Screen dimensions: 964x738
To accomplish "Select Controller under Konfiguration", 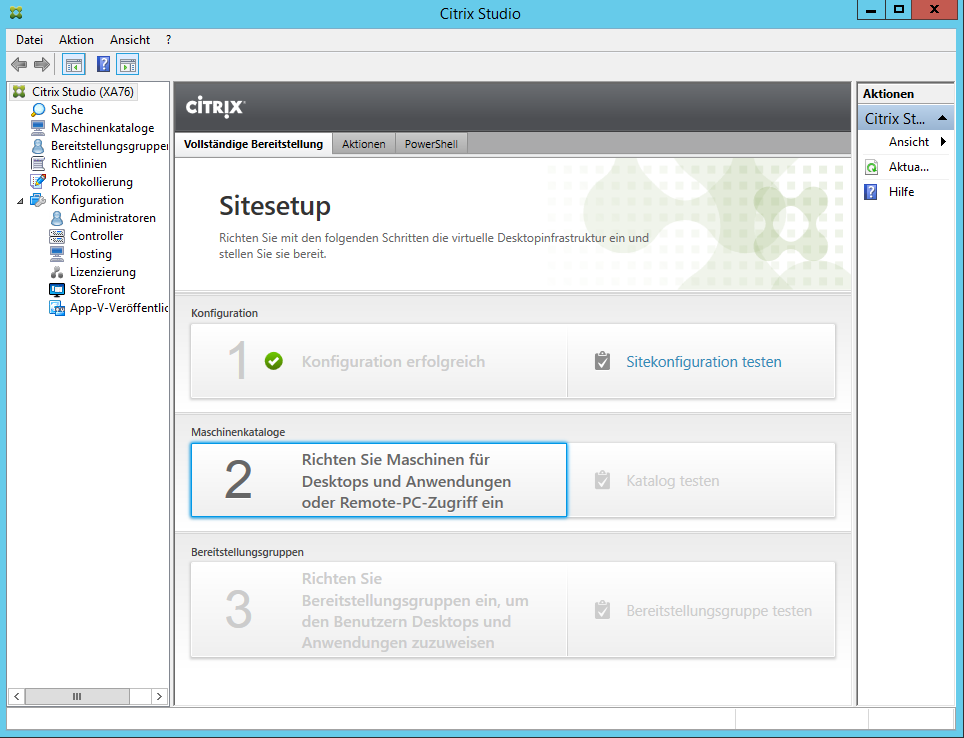I will click(x=97, y=236).
